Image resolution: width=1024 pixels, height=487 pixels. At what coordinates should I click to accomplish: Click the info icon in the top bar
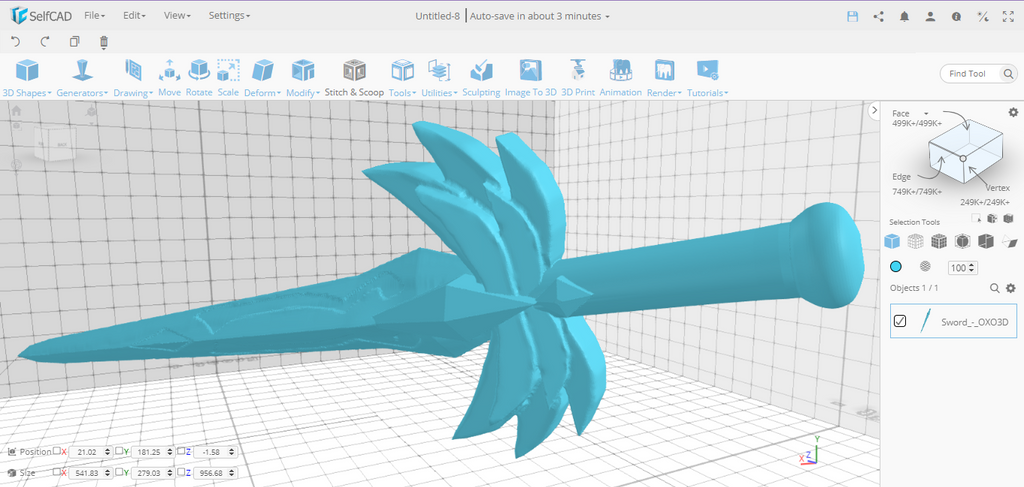[x=956, y=17]
